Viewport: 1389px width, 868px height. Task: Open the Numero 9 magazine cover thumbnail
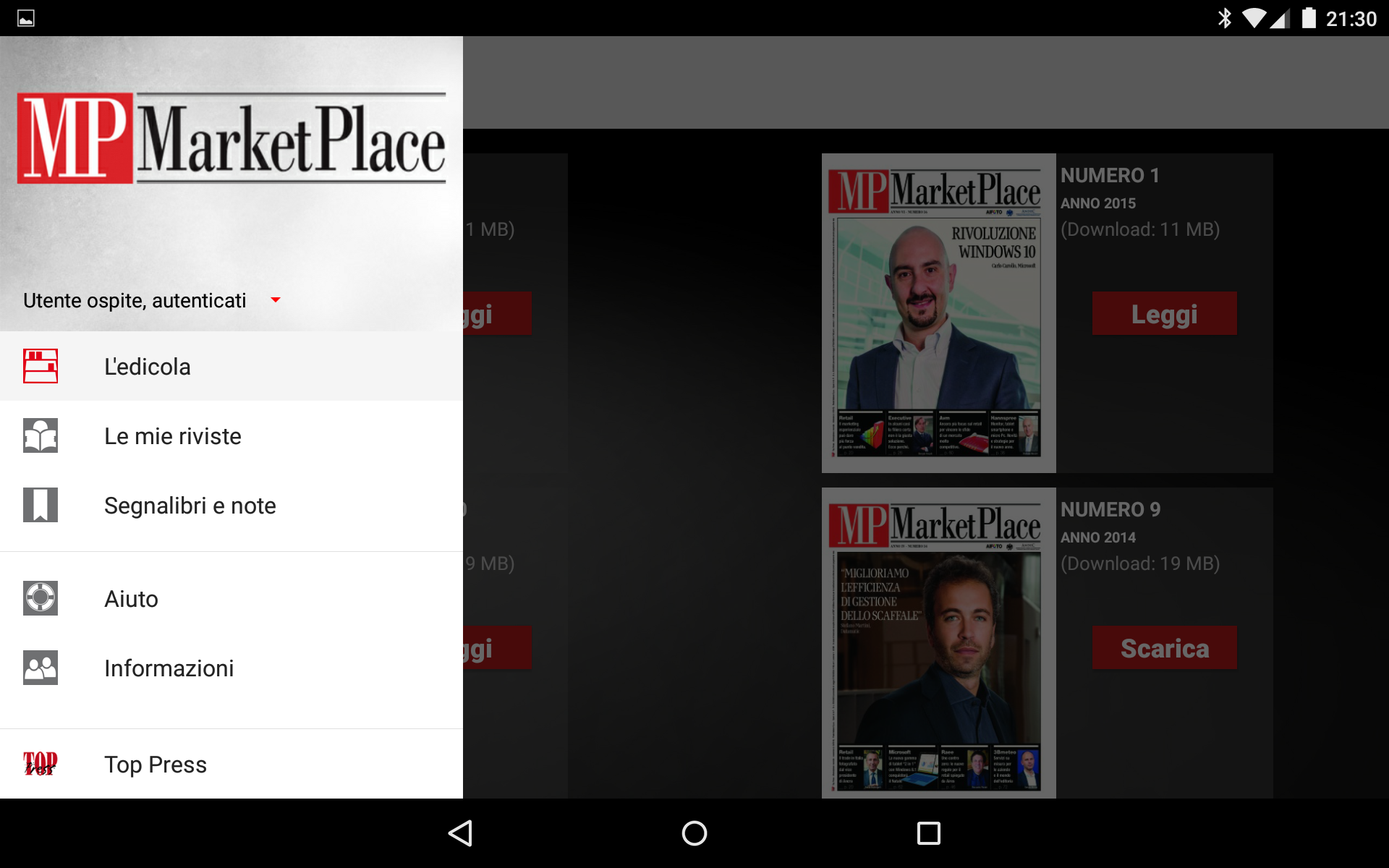pos(938,644)
